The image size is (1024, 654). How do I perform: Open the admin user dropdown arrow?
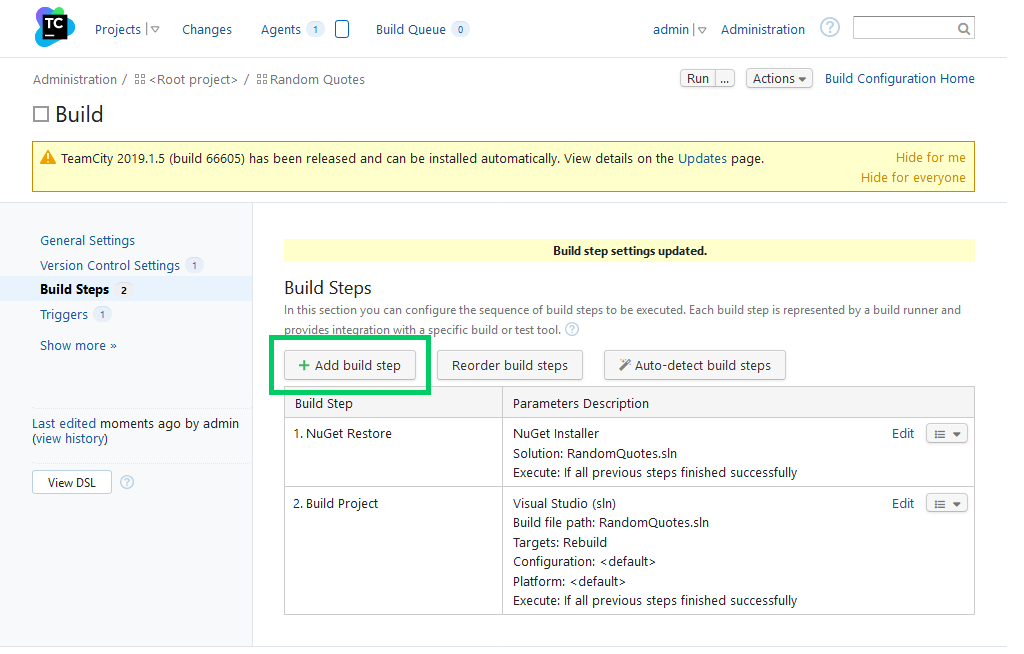point(702,30)
